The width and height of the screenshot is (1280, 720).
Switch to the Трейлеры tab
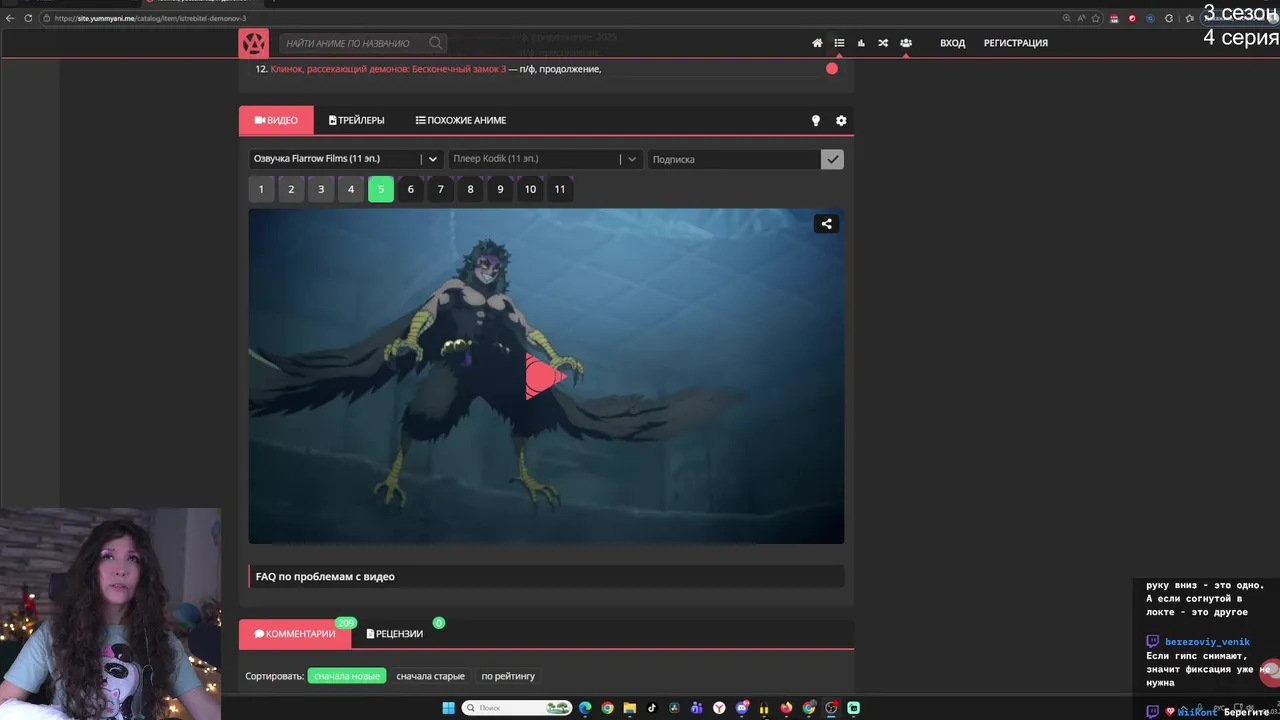click(357, 120)
